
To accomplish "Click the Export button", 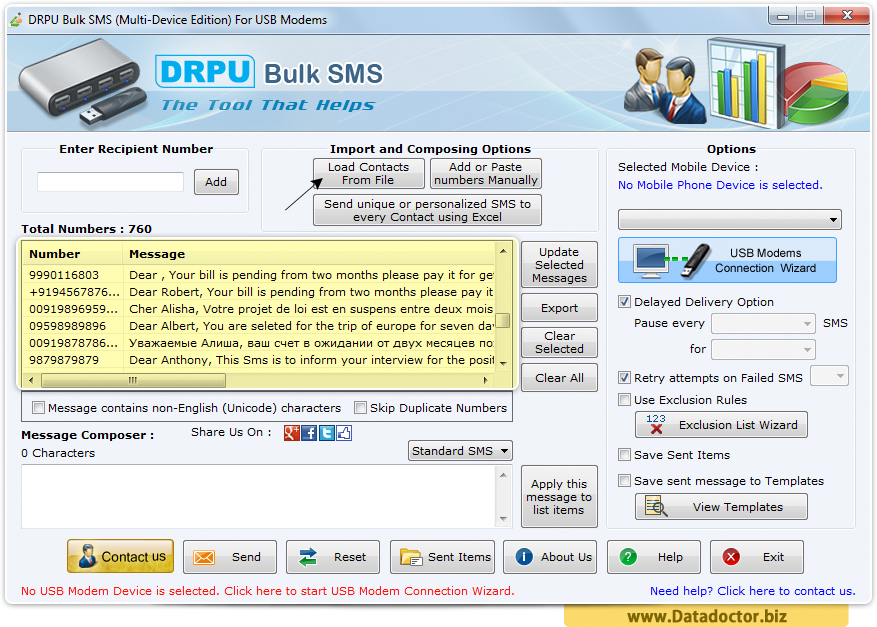I will (559, 308).
